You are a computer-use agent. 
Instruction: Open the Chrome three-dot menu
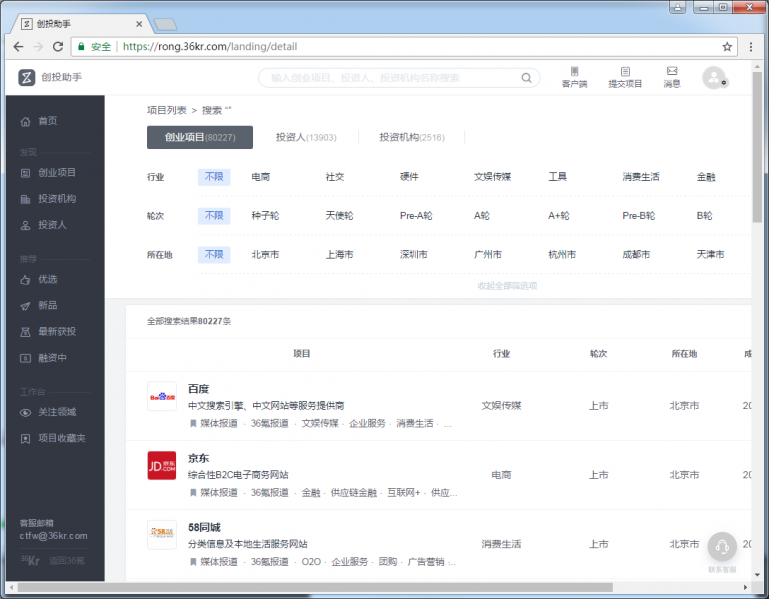click(751, 46)
